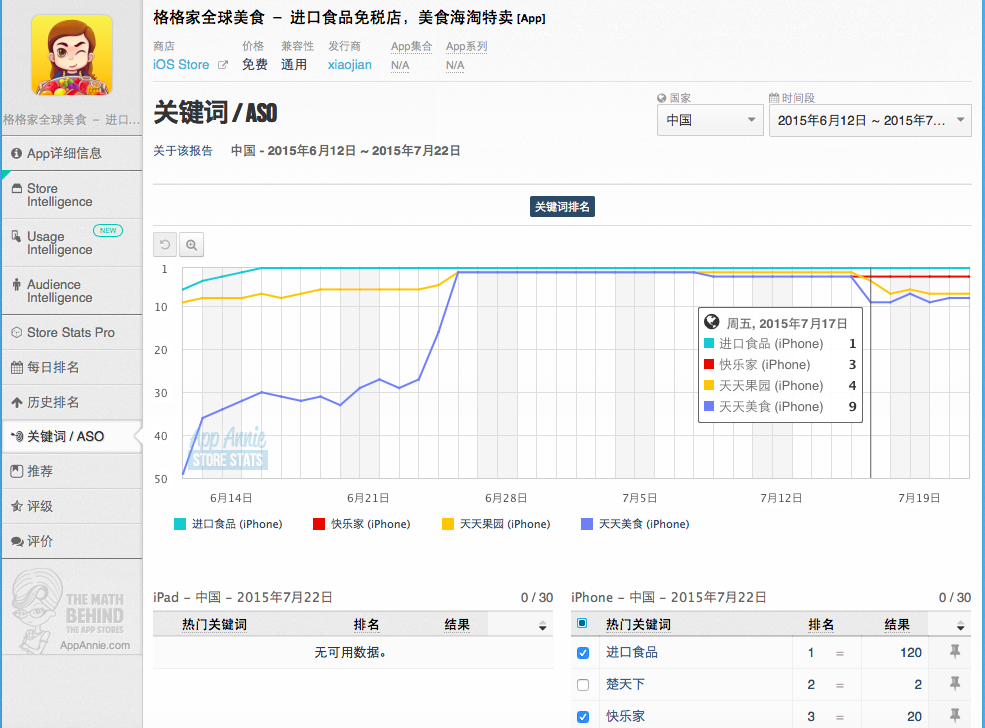The width and height of the screenshot is (985, 728).
Task: Click the magnifier zoom chart icon
Action: coord(192,245)
